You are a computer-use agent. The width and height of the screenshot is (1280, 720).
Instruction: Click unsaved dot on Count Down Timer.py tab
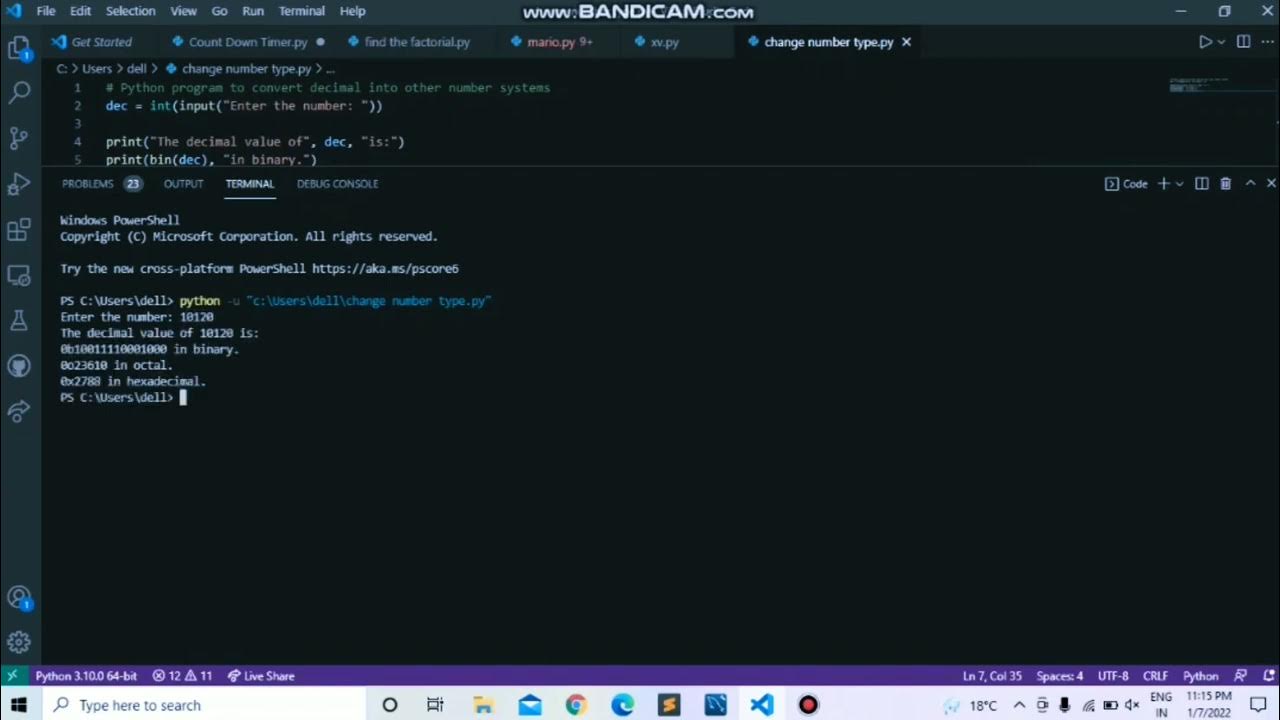tap(320, 42)
